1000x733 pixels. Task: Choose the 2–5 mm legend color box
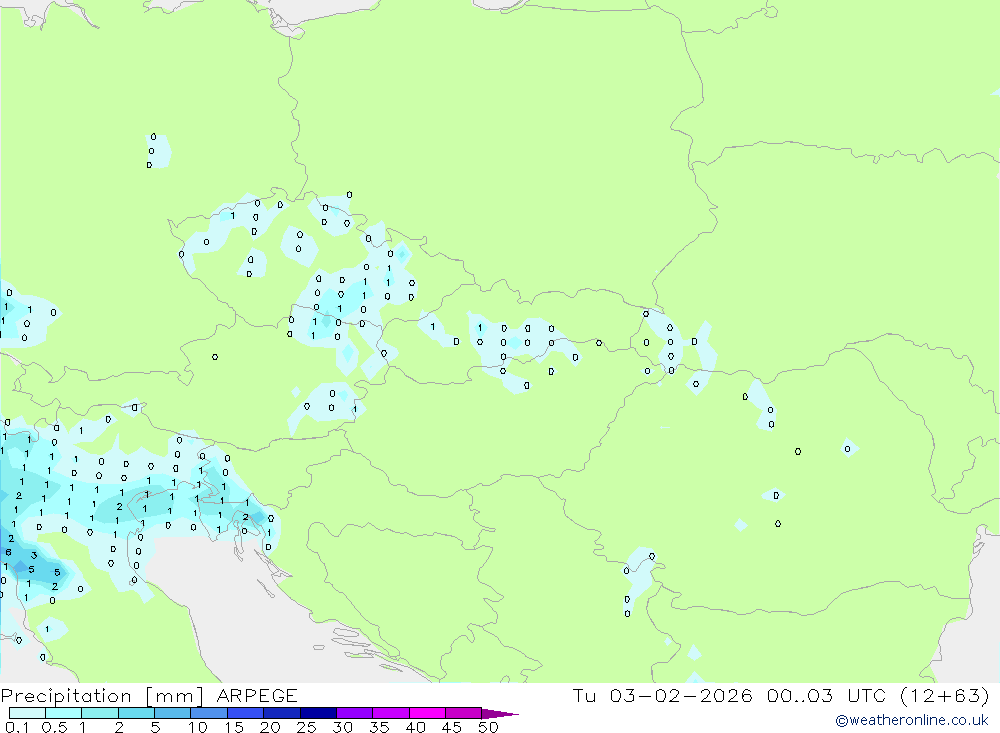coord(136,713)
